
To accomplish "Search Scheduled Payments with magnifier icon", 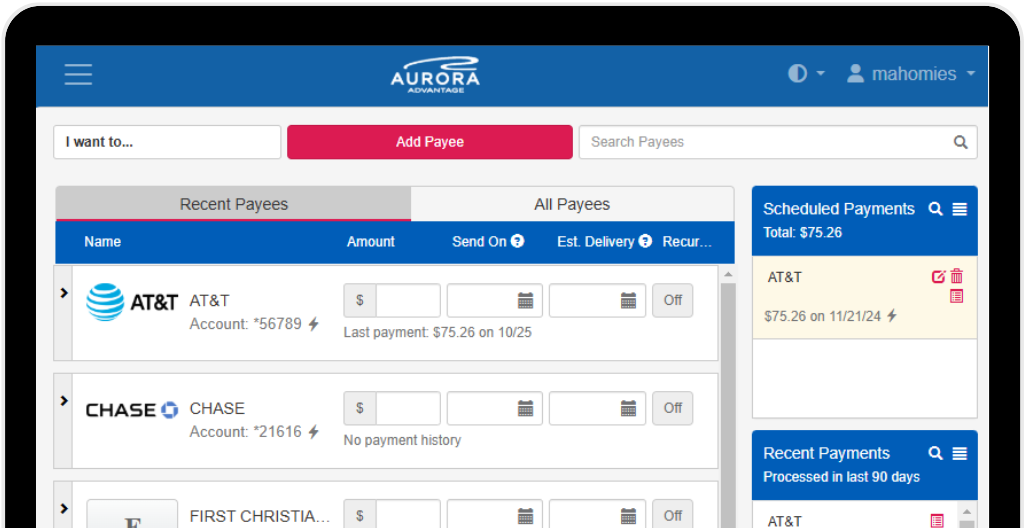I will (x=935, y=209).
